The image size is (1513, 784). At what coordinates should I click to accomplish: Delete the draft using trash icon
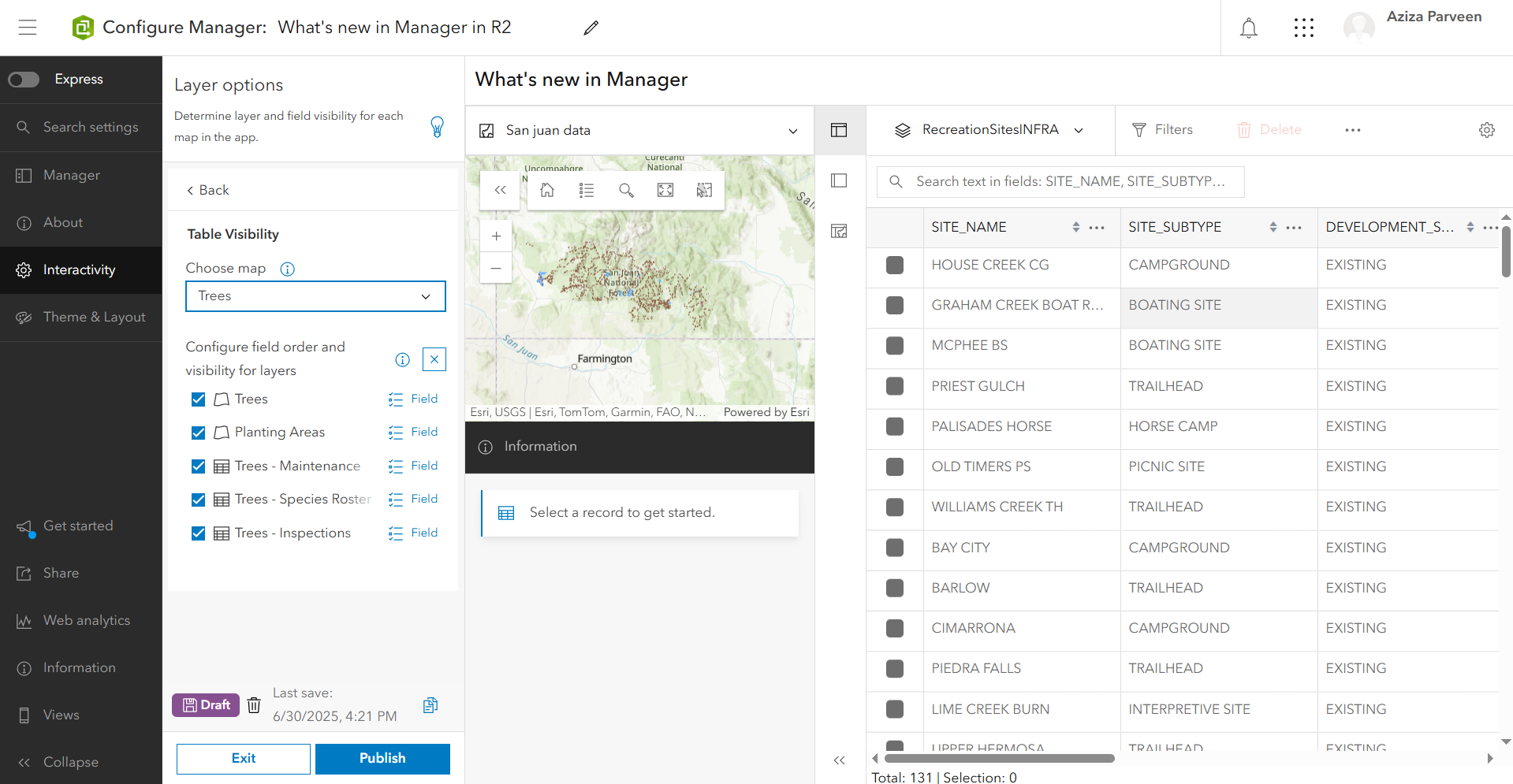pyautogui.click(x=254, y=704)
